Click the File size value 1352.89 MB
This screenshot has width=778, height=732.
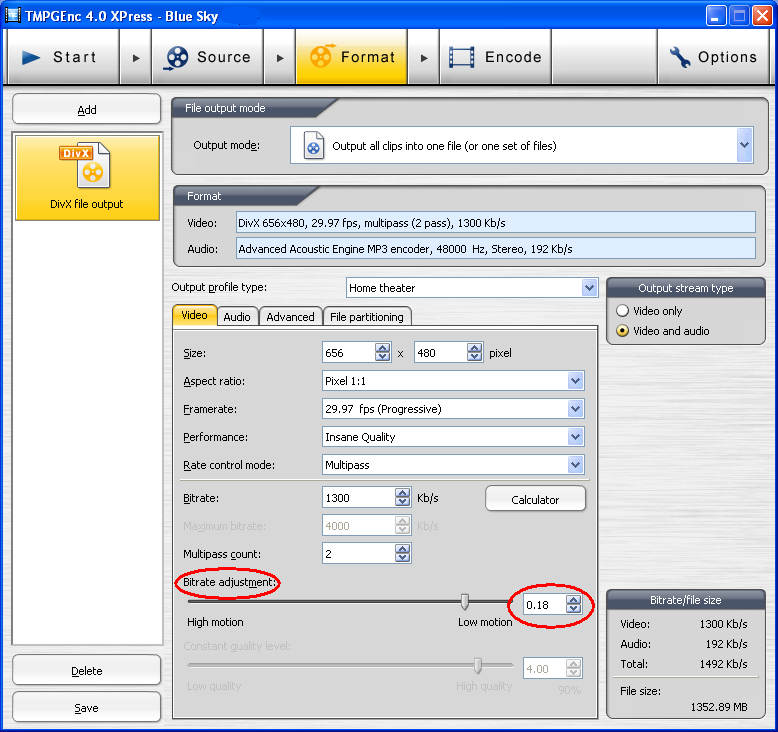click(718, 707)
